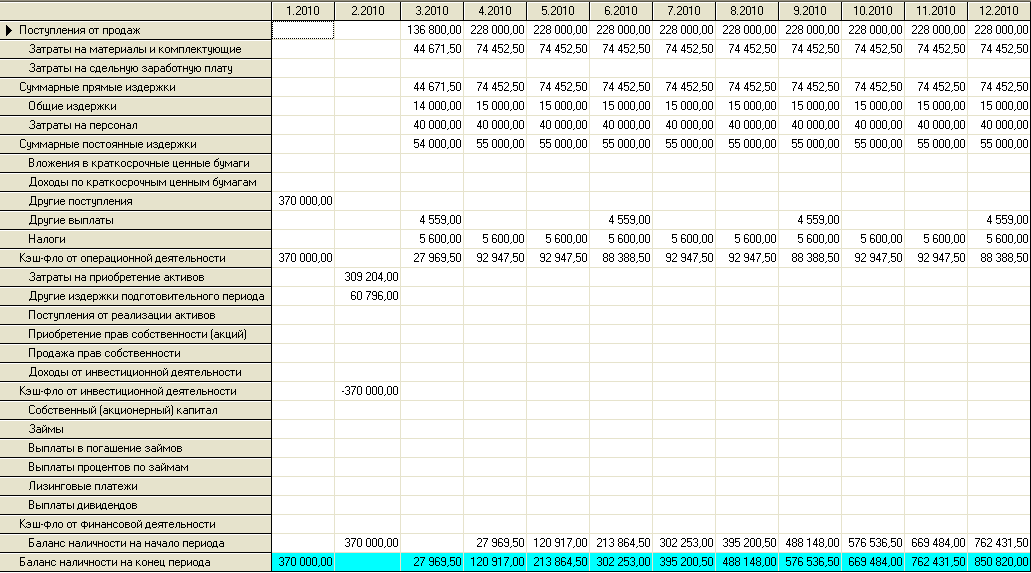The height and width of the screenshot is (573, 1031).
Task: Click the Другие поступления row header
Action: [x=135, y=202]
